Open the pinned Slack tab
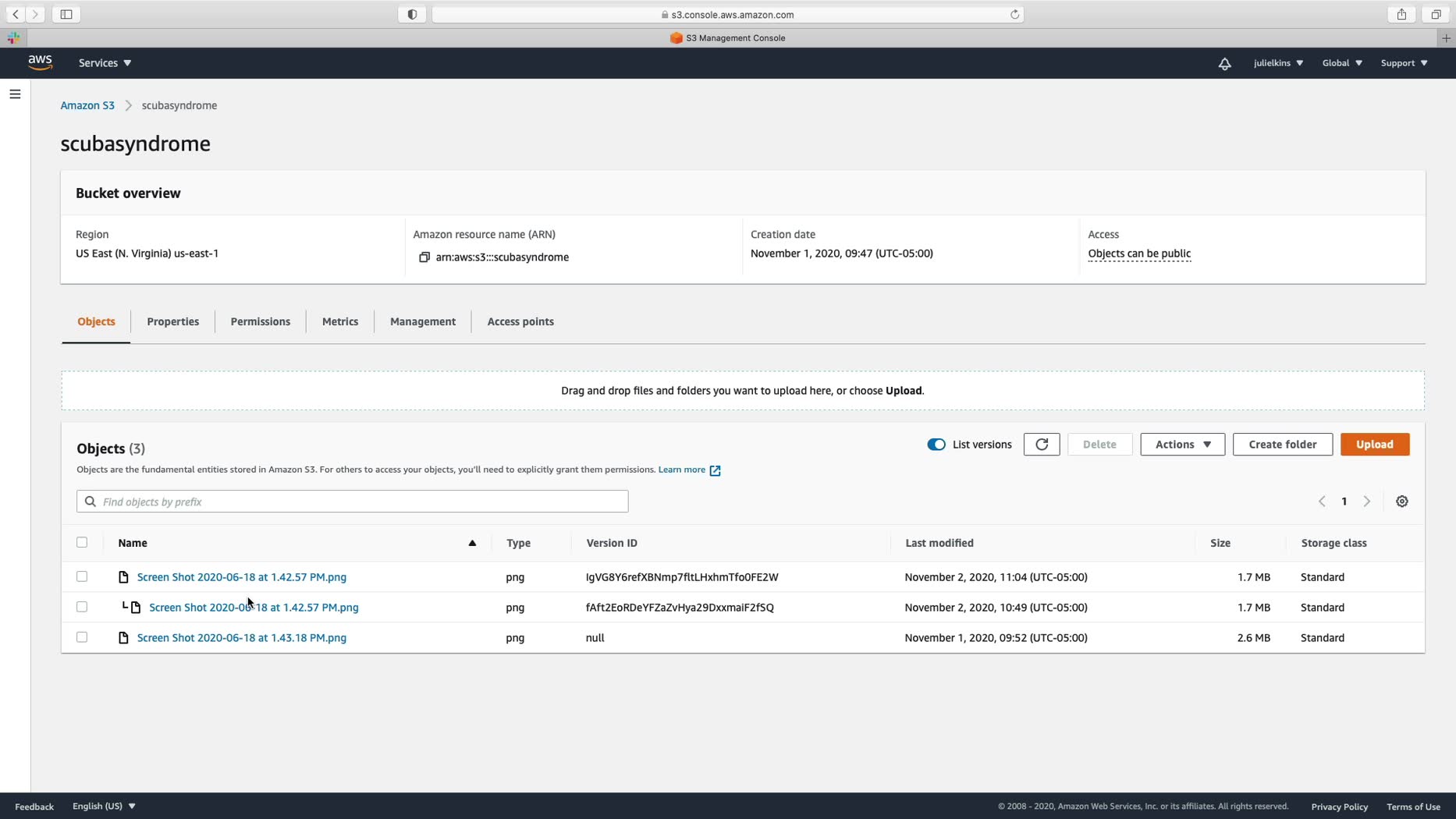 pyautogui.click(x=14, y=37)
